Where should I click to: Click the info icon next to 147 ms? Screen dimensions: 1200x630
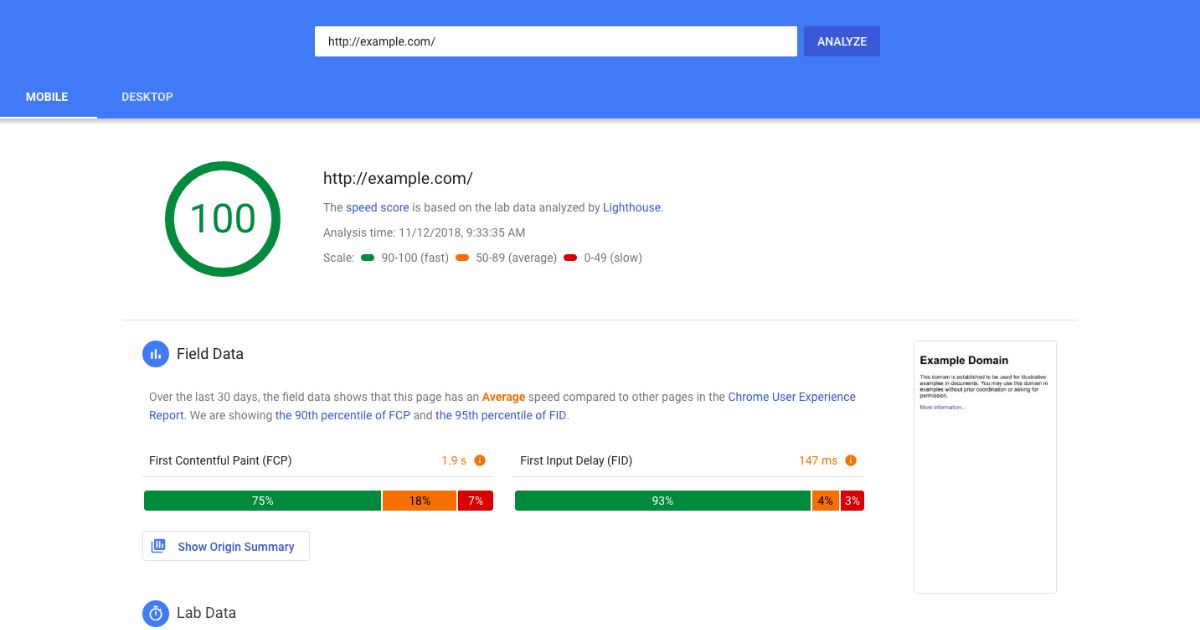[851, 461]
